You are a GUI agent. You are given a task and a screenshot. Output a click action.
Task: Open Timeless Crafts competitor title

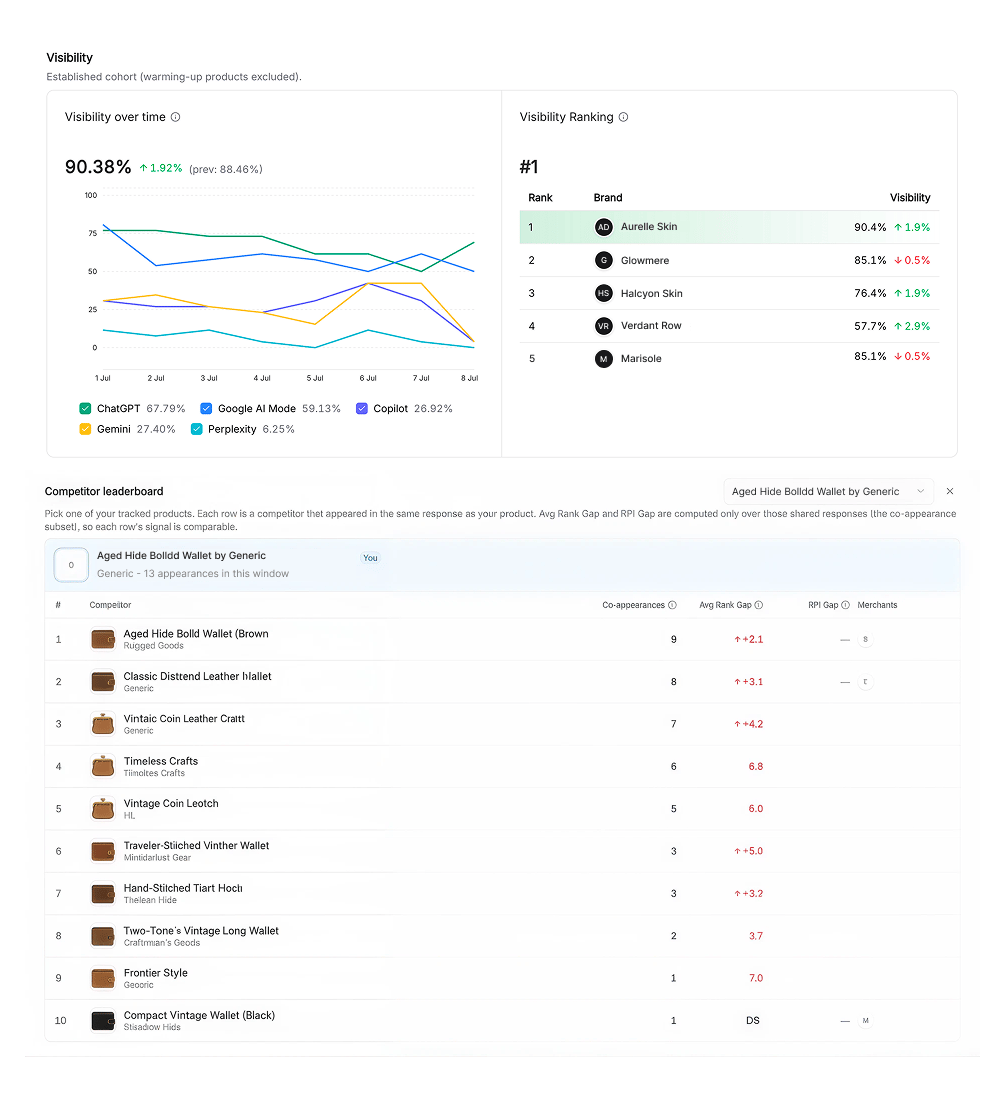pos(161,761)
